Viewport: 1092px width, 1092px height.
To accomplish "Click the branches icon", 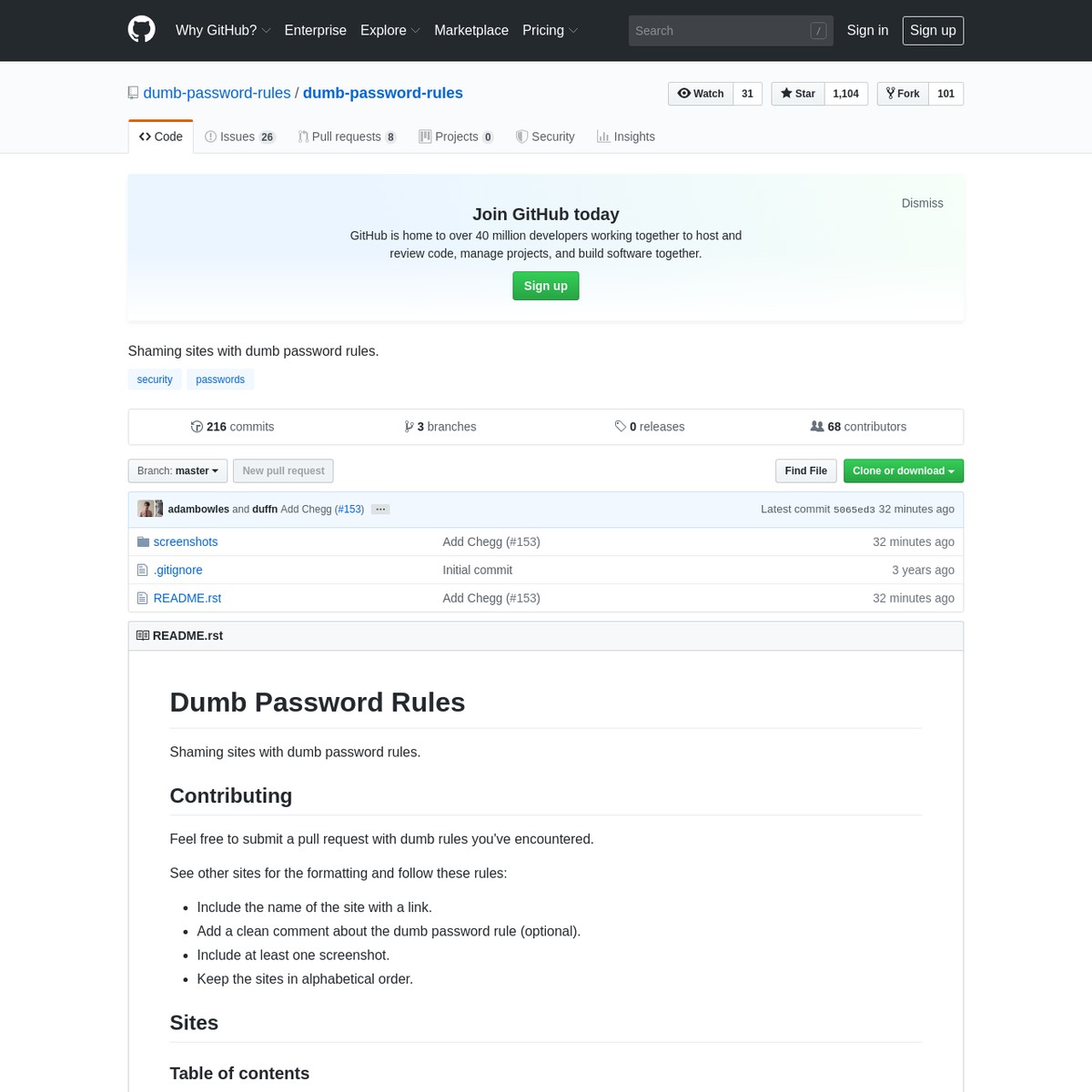I will pyautogui.click(x=409, y=427).
